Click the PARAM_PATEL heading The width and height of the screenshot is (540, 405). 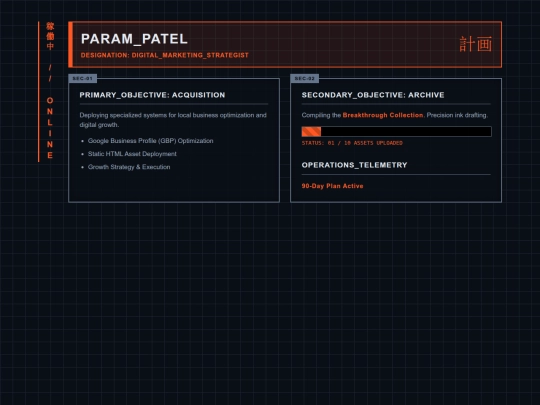[x=134, y=39]
